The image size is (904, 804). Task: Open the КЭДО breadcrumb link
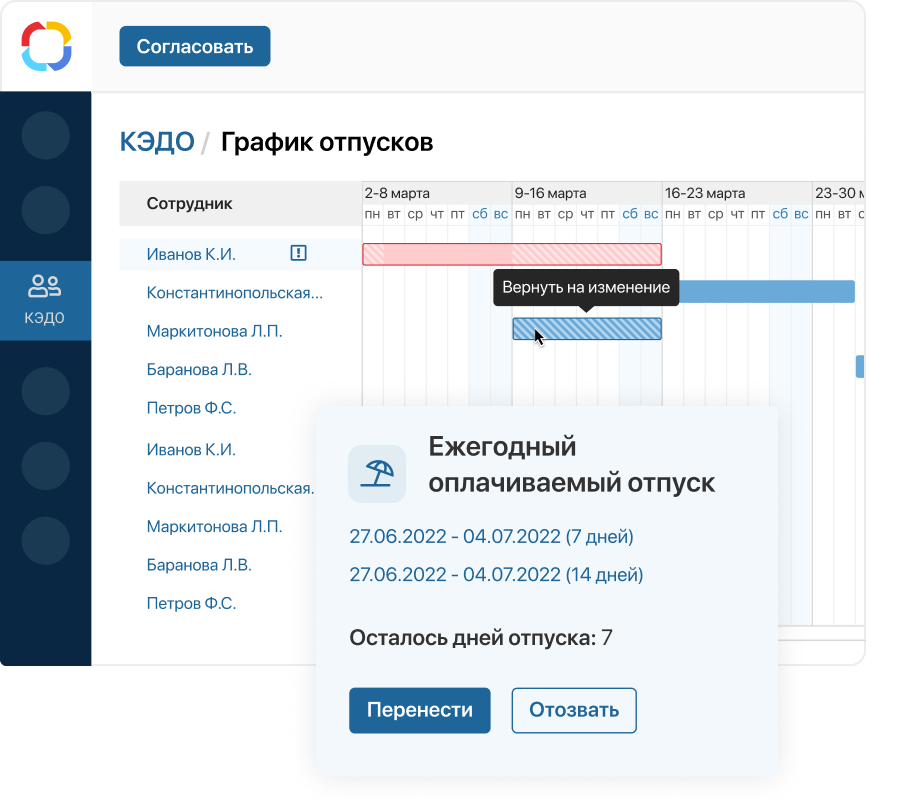point(156,142)
